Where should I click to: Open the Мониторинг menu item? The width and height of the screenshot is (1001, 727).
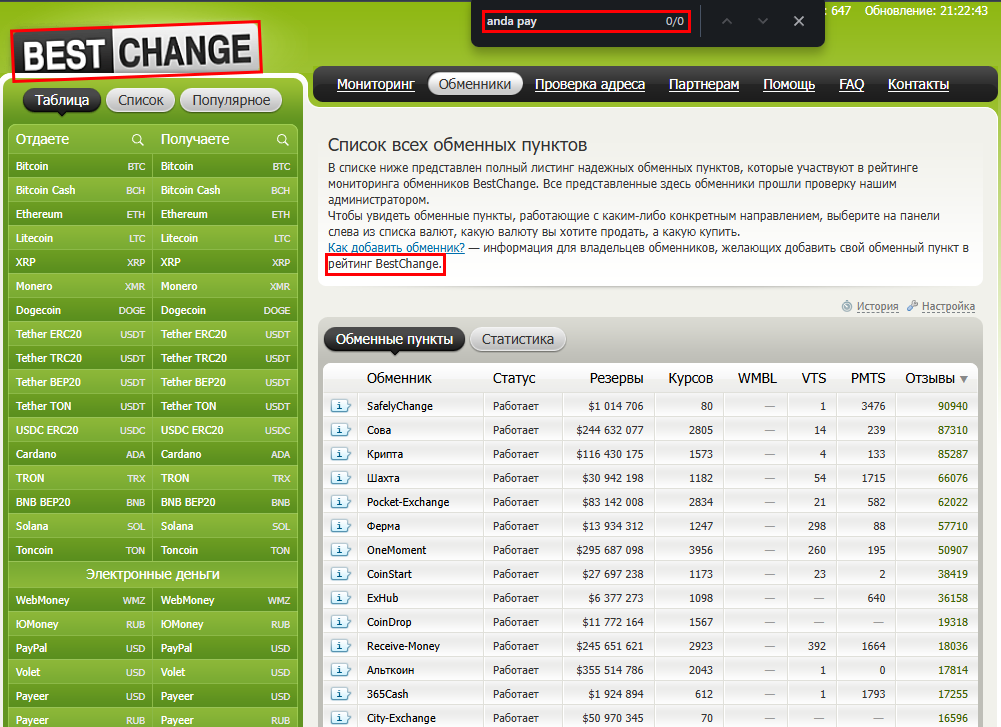pos(375,84)
